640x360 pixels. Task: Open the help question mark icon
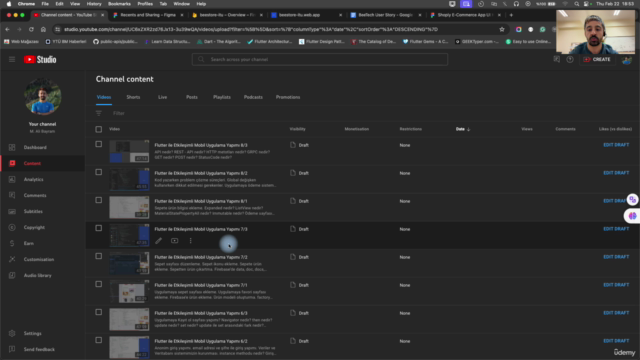pos(570,60)
